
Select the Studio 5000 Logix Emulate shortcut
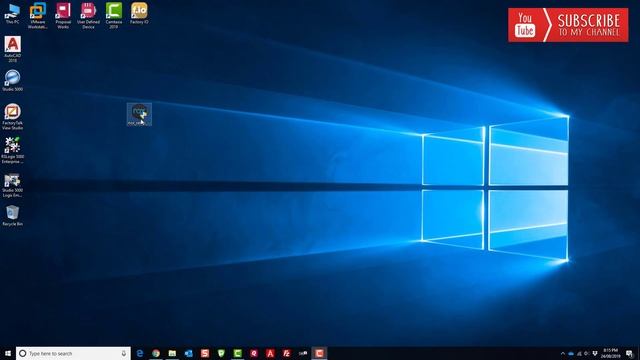(12, 185)
